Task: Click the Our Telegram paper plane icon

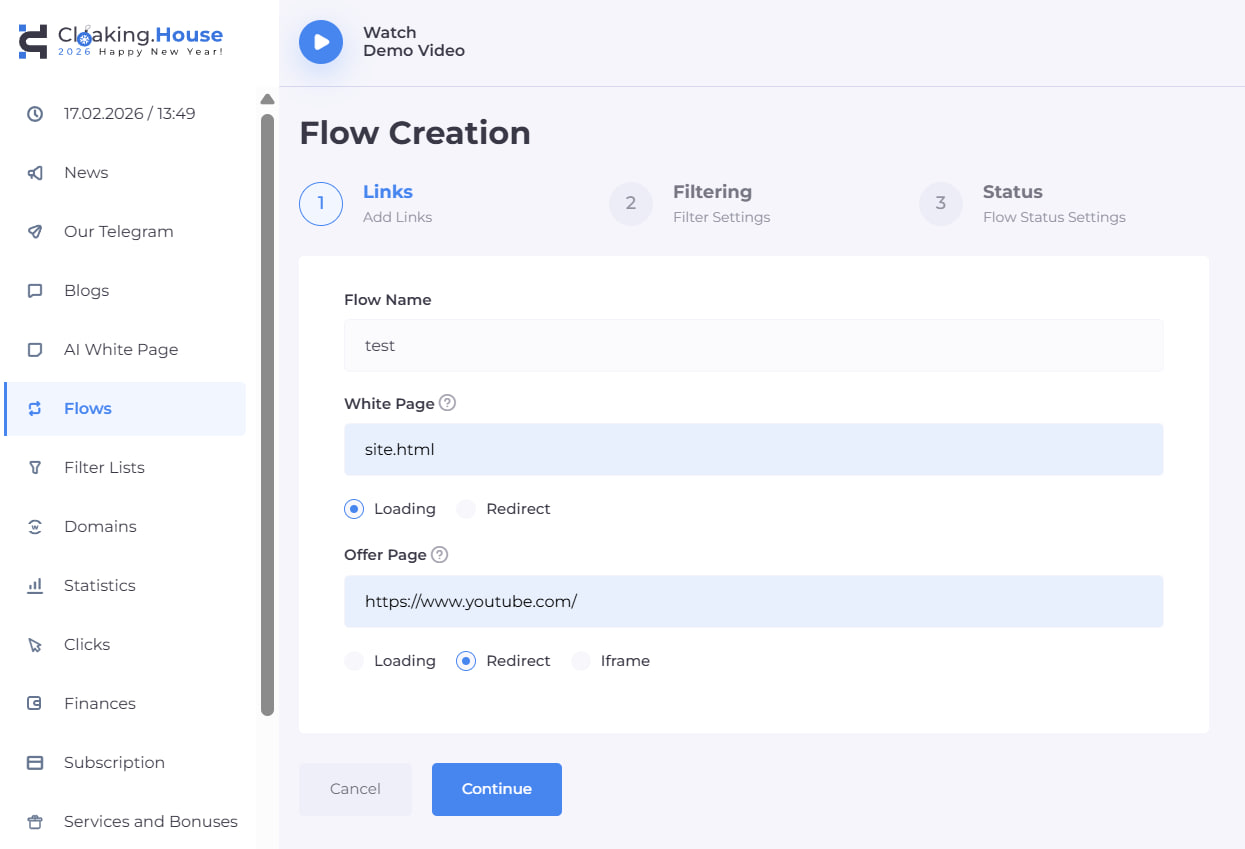Action: click(x=35, y=232)
